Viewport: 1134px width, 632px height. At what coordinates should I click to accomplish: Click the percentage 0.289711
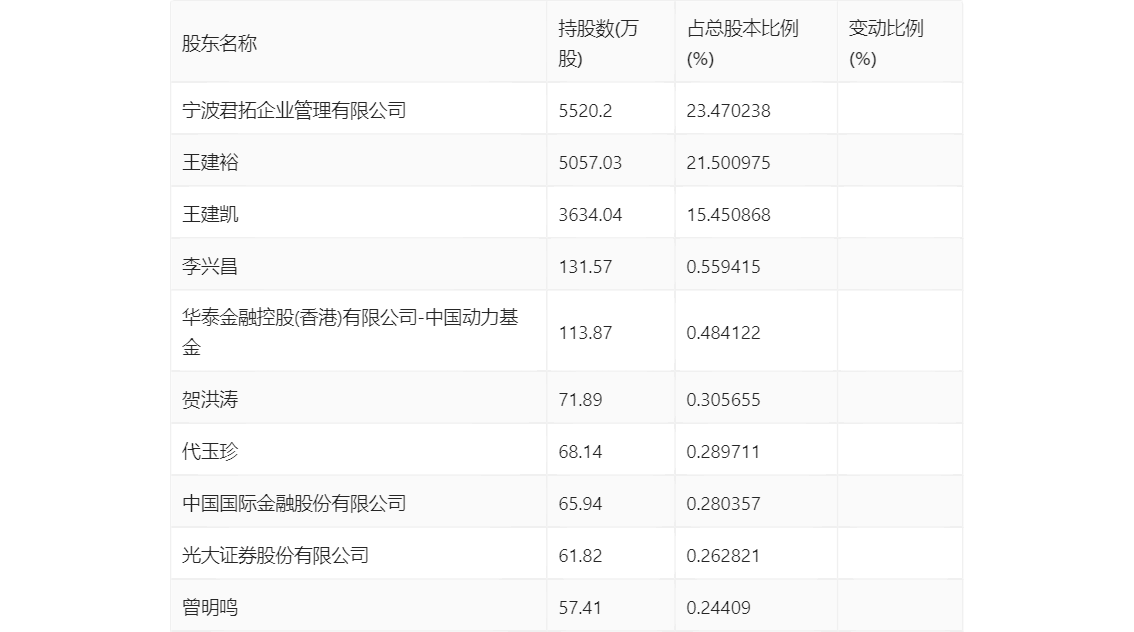[x=723, y=452]
